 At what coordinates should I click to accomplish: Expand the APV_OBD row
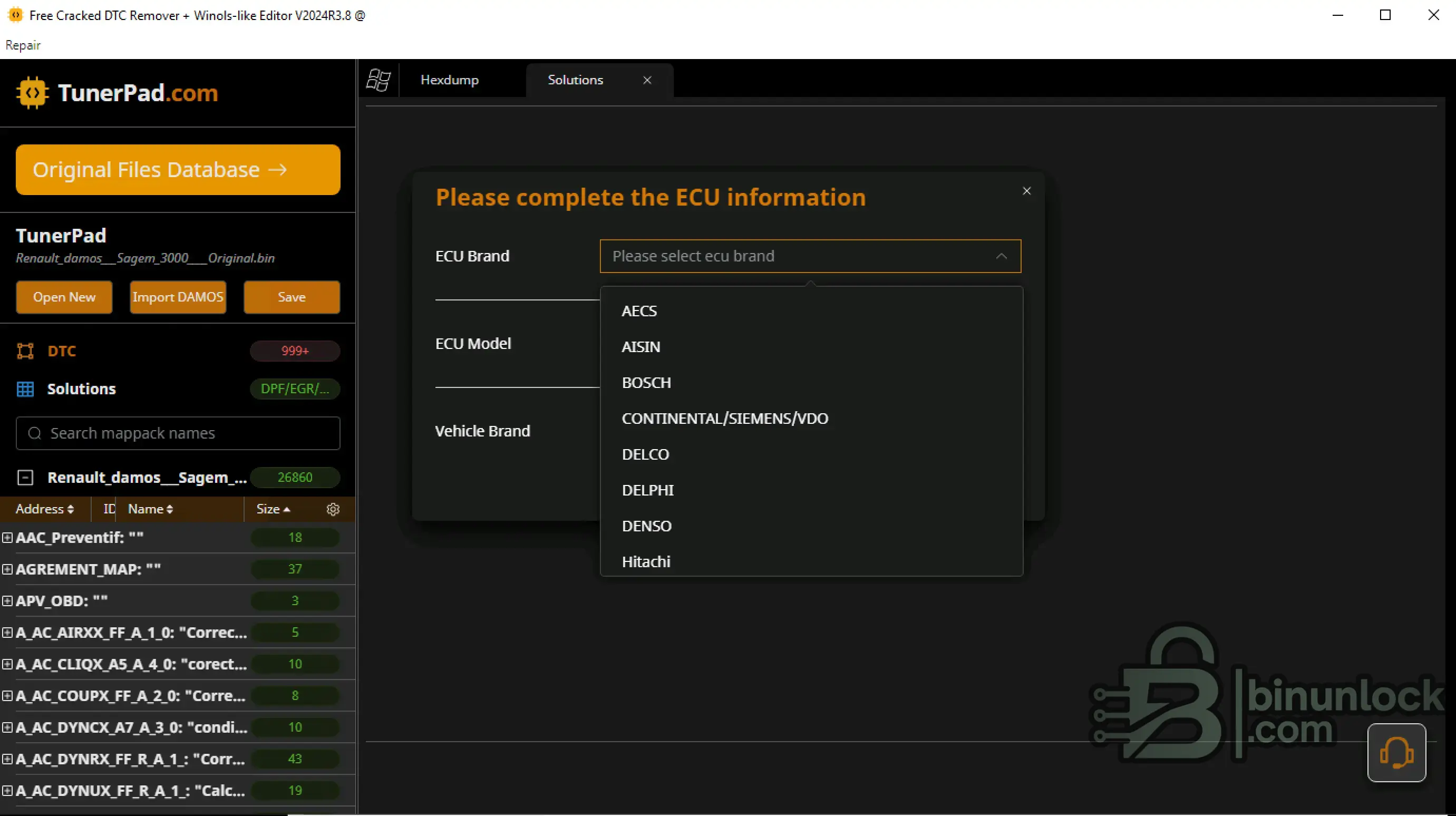pyautogui.click(x=7, y=601)
